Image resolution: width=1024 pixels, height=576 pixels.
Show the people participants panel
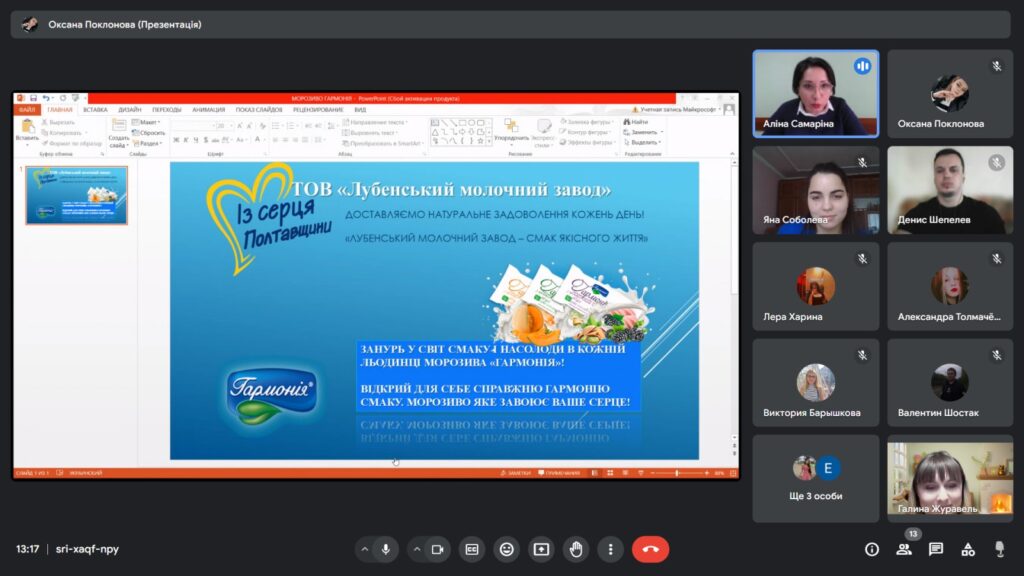click(x=904, y=549)
